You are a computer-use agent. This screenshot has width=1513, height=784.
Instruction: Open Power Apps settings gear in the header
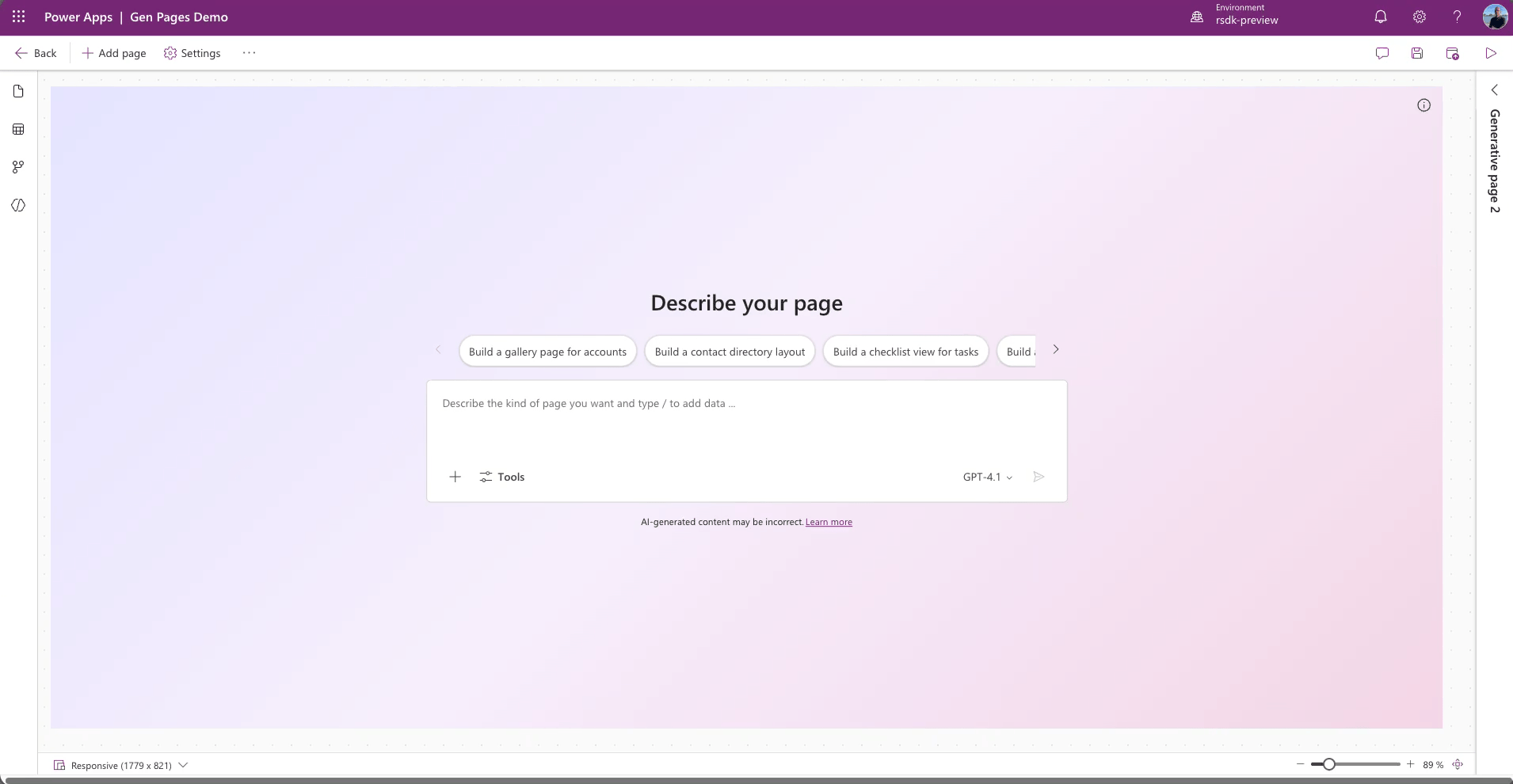[x=1419, y=17]
